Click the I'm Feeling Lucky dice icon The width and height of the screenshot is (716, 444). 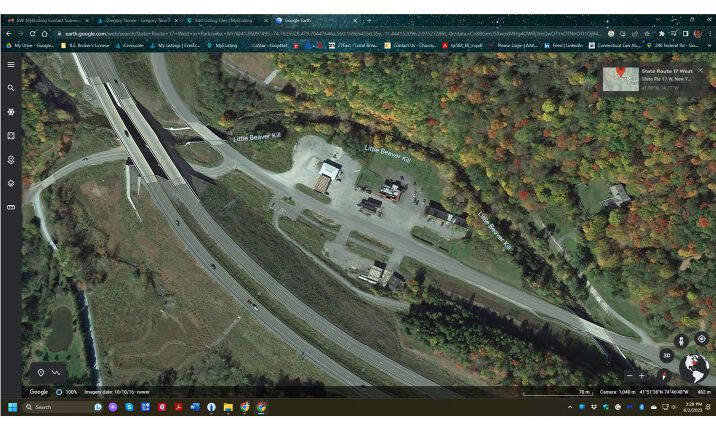11,135
